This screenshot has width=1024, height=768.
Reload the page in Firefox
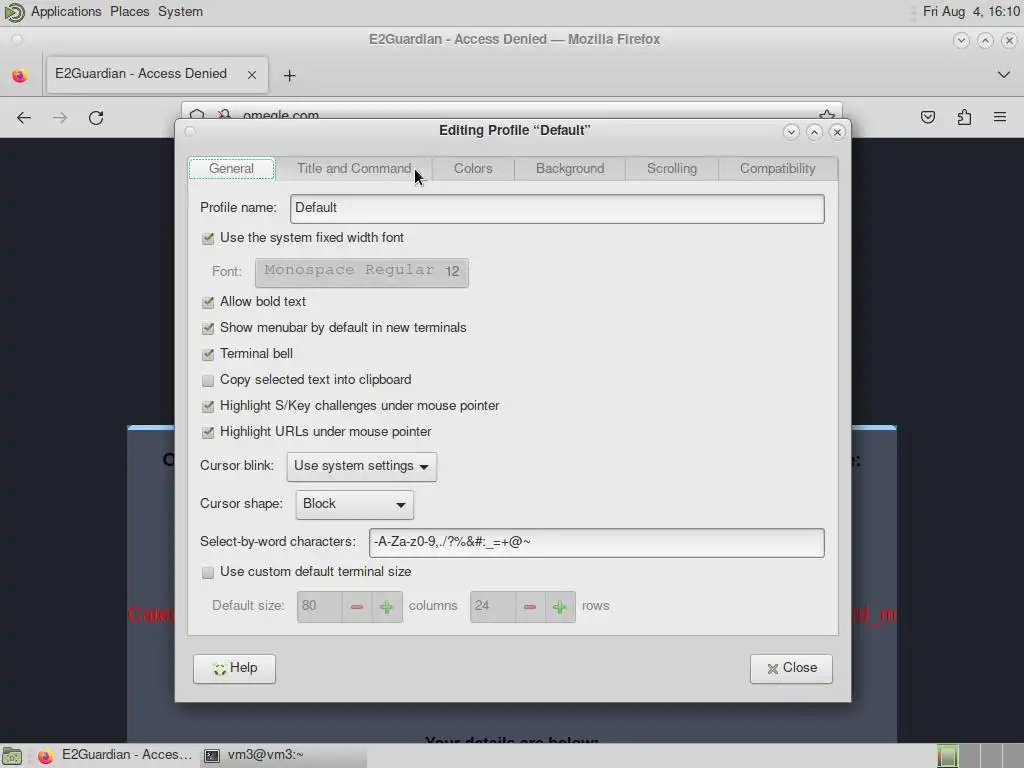[x=96, y=118]
